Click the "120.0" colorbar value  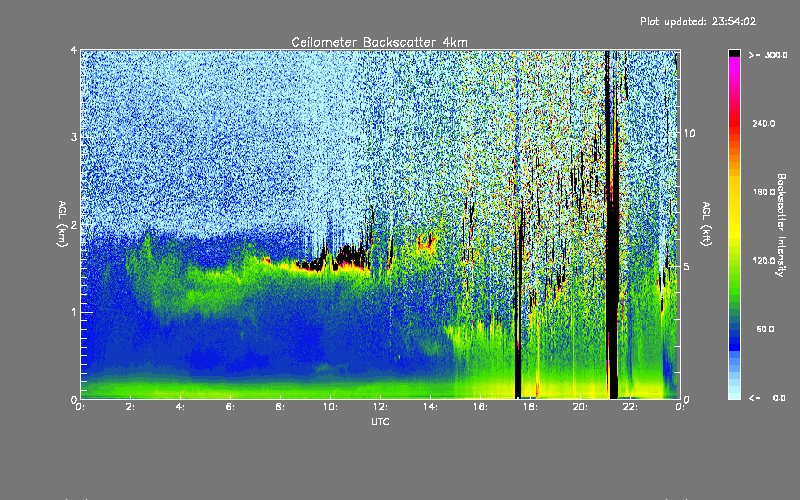click(764, 260)
